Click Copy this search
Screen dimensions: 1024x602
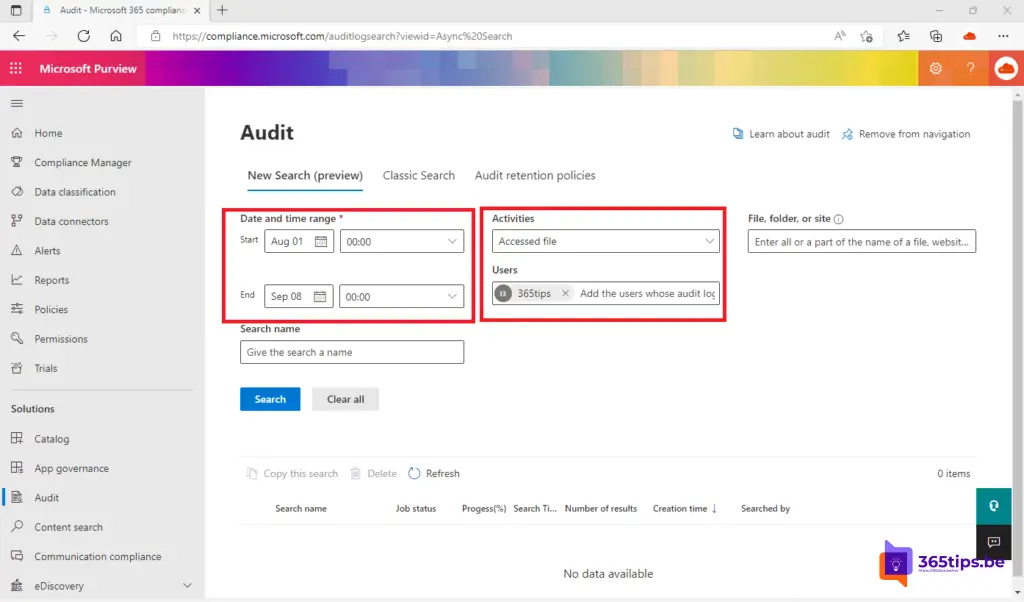[x=292, y=473]
